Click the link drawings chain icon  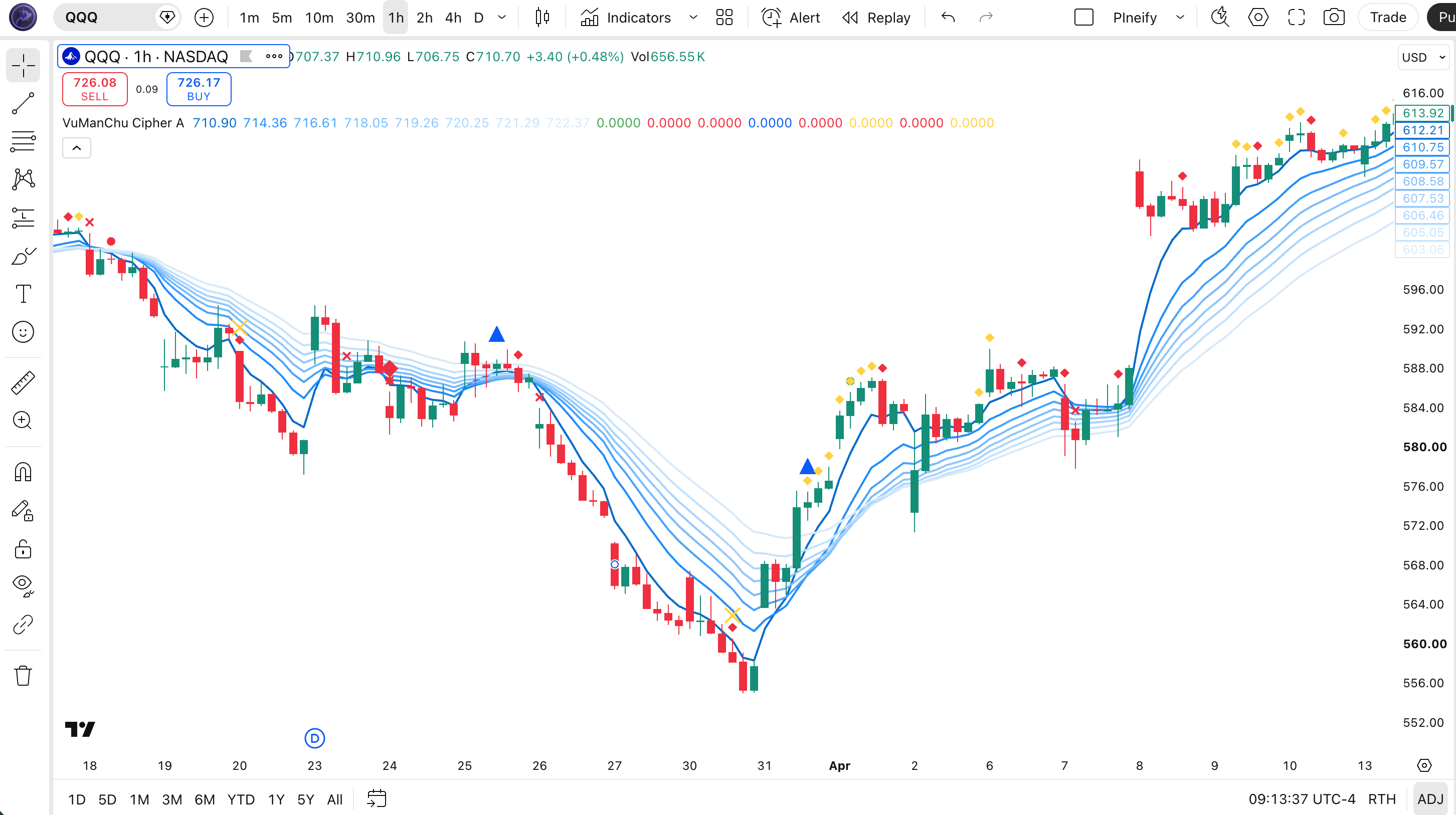(x=23, y=625)
